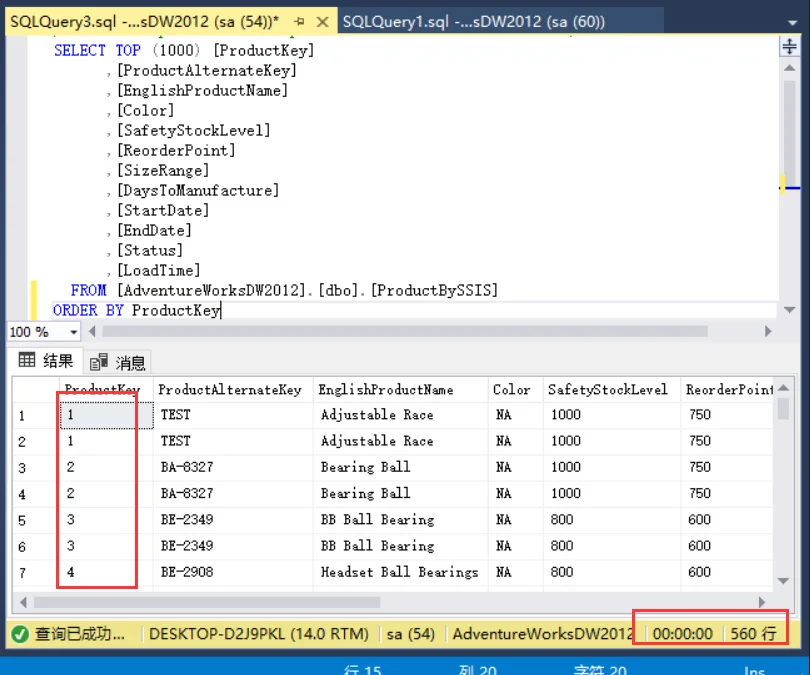Click the 00:00:00 elapsed time status

[x=682, y=634]
